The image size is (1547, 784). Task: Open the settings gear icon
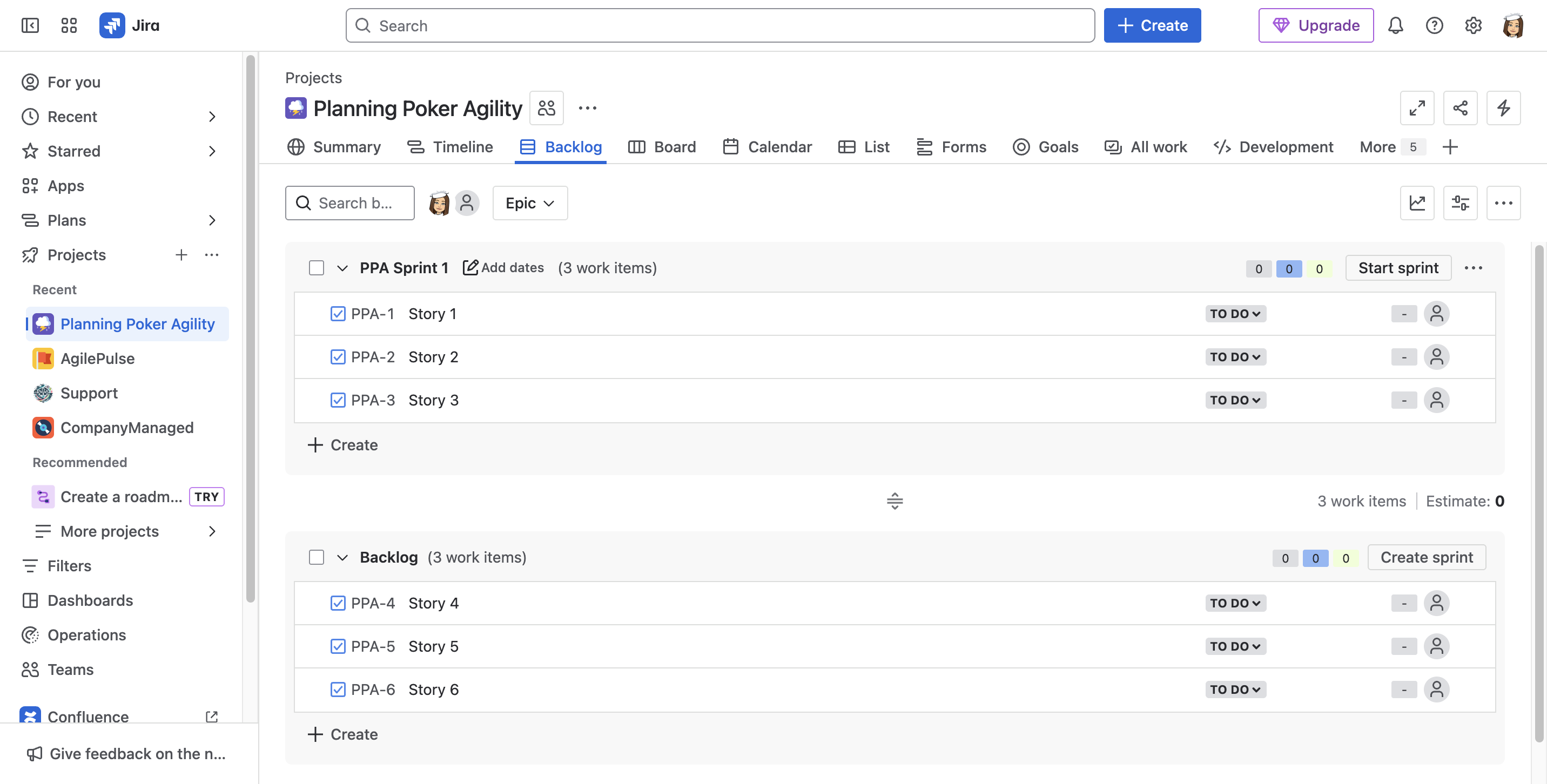[x=1472, y=25]
